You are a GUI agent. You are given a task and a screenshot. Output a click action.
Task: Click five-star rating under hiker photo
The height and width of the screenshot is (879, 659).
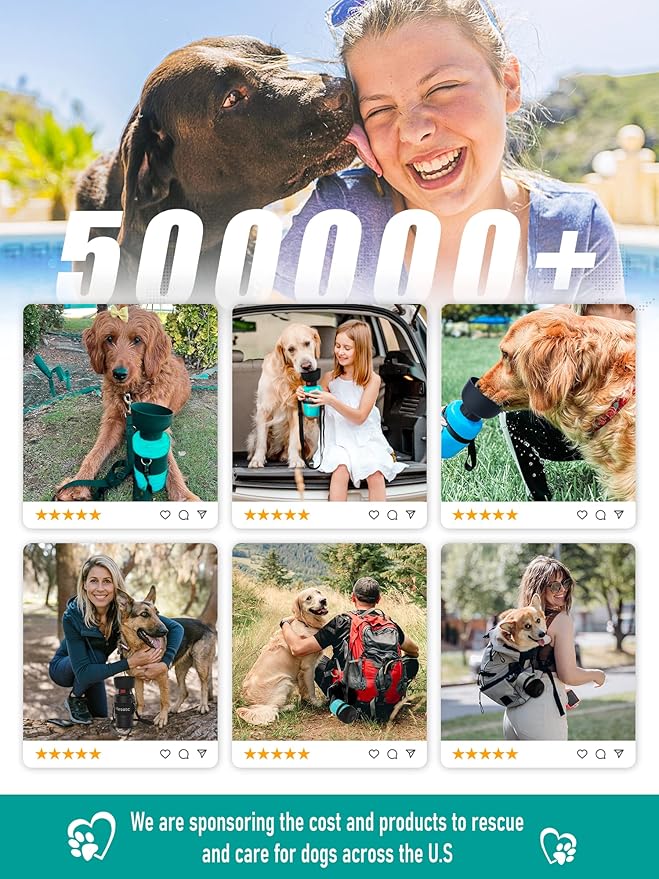[277, 754]
